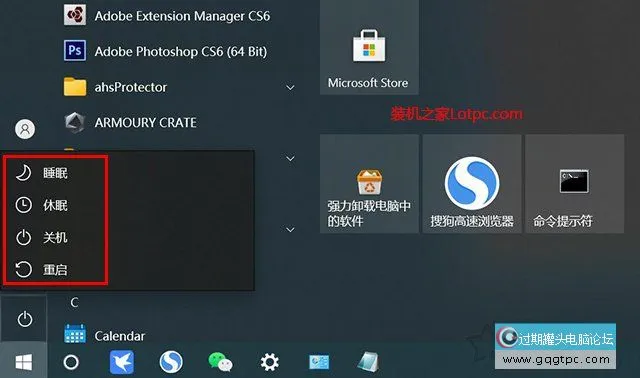Open the 搜狗高速浏览器 tile
The height and width of the screenshot is (378, 640).
pos(472,184)
